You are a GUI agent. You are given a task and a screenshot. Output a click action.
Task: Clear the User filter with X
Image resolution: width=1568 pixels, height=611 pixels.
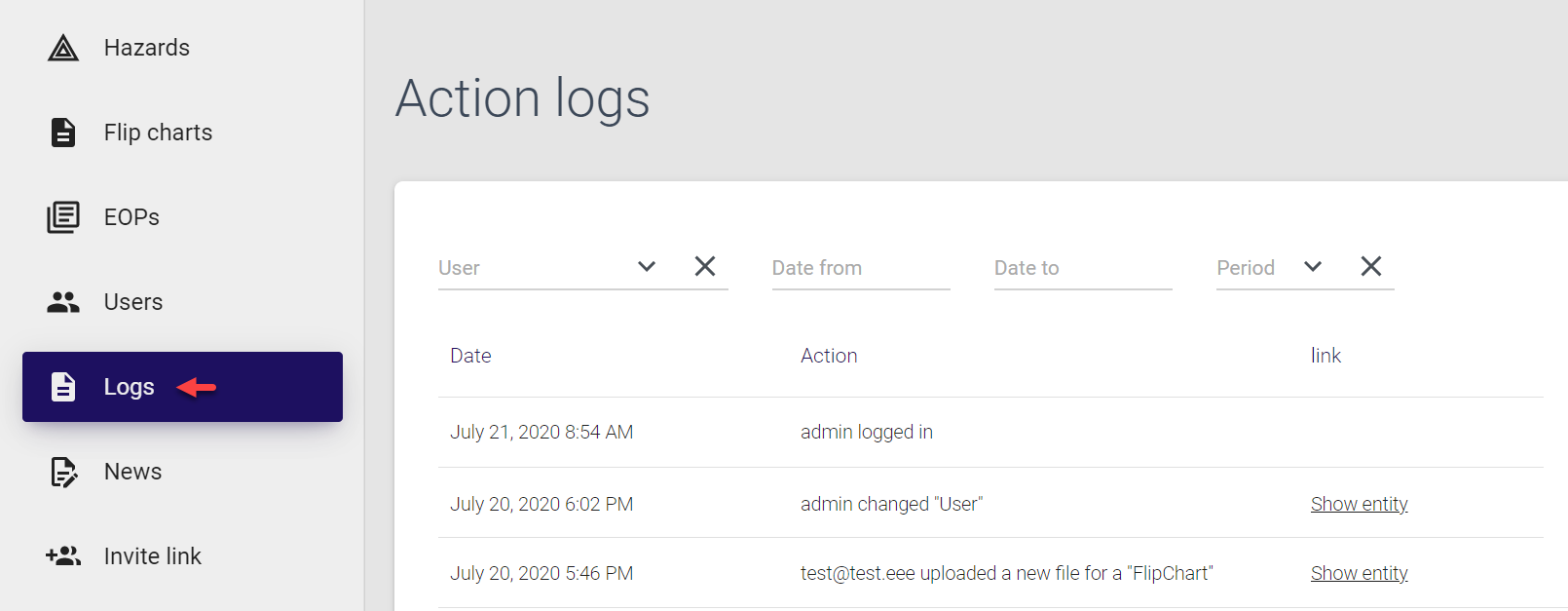click(x=705, y=266)
